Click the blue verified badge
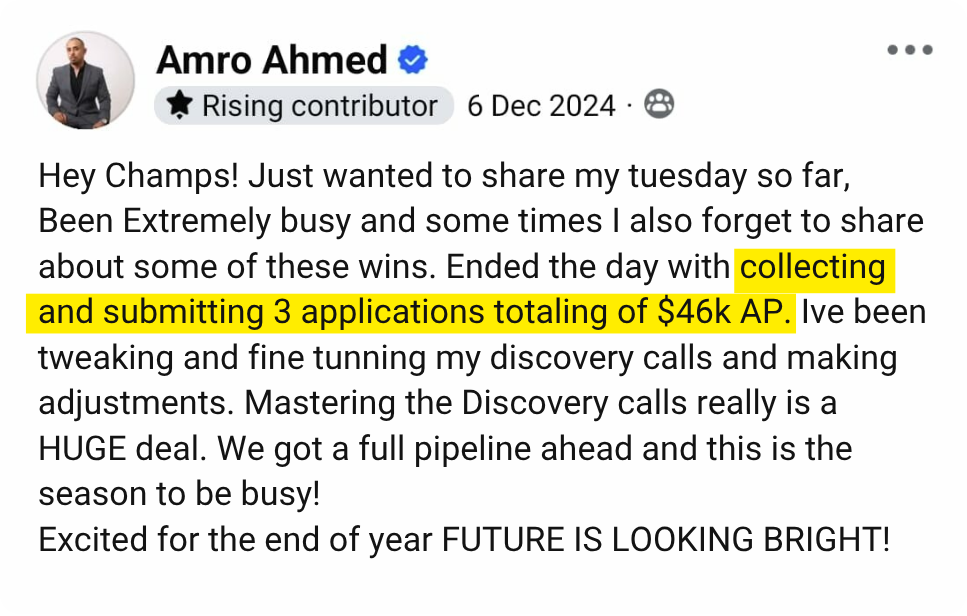Screen dimensions: 967x616 [413, 61]
